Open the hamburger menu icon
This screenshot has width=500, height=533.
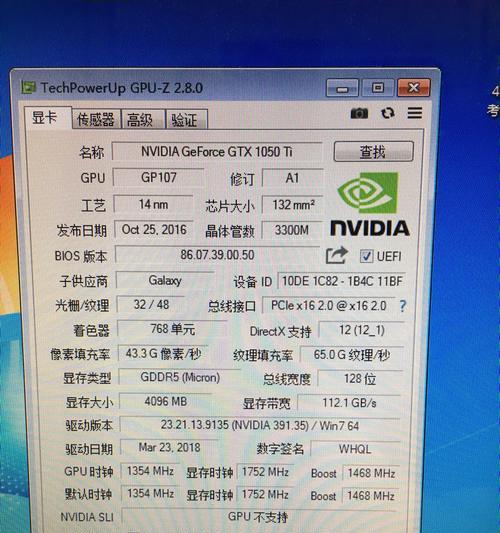pyautogui.click(x=415, y=113)
